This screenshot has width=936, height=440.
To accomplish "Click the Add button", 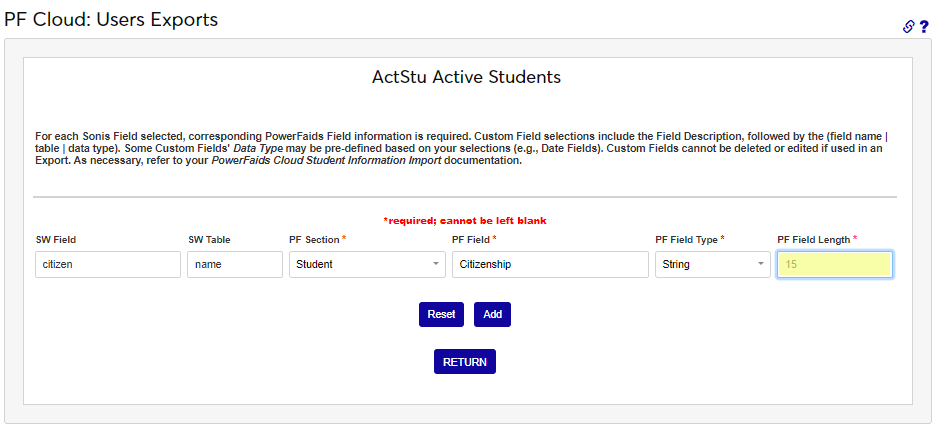I will tap(492, 314).
